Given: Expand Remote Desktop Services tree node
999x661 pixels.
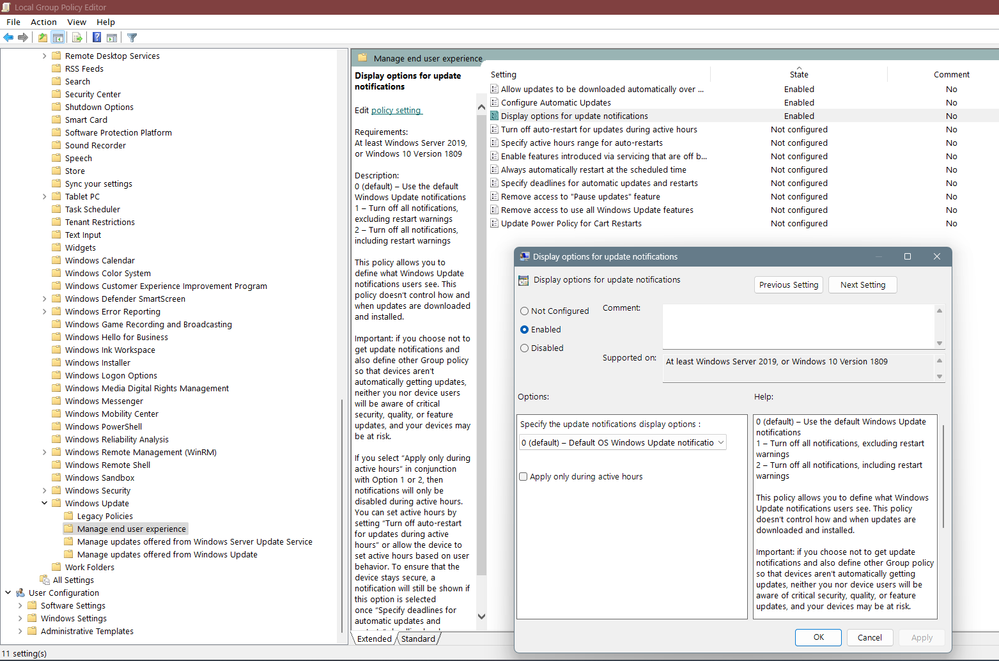Looking at the screenshot, I should pos(45,56).
